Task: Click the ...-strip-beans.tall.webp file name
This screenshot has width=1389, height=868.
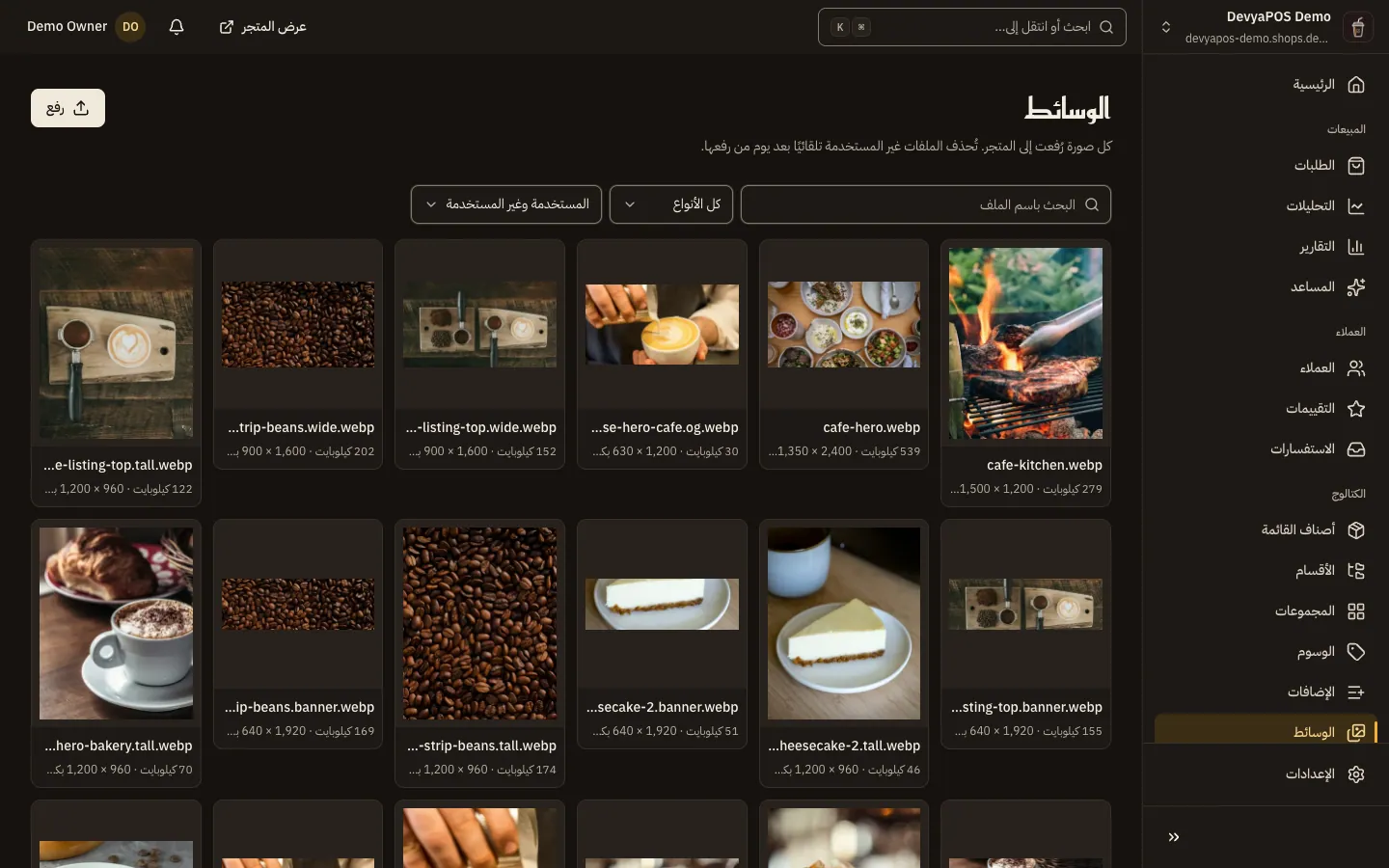Action: coord(481,746)
